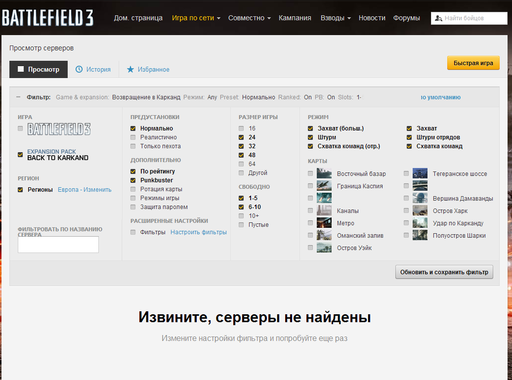Image resolution: width=512 pixels, height=380 pixels.
Task: Toggle the Регионы checkbox
Action: click(20, 189)
